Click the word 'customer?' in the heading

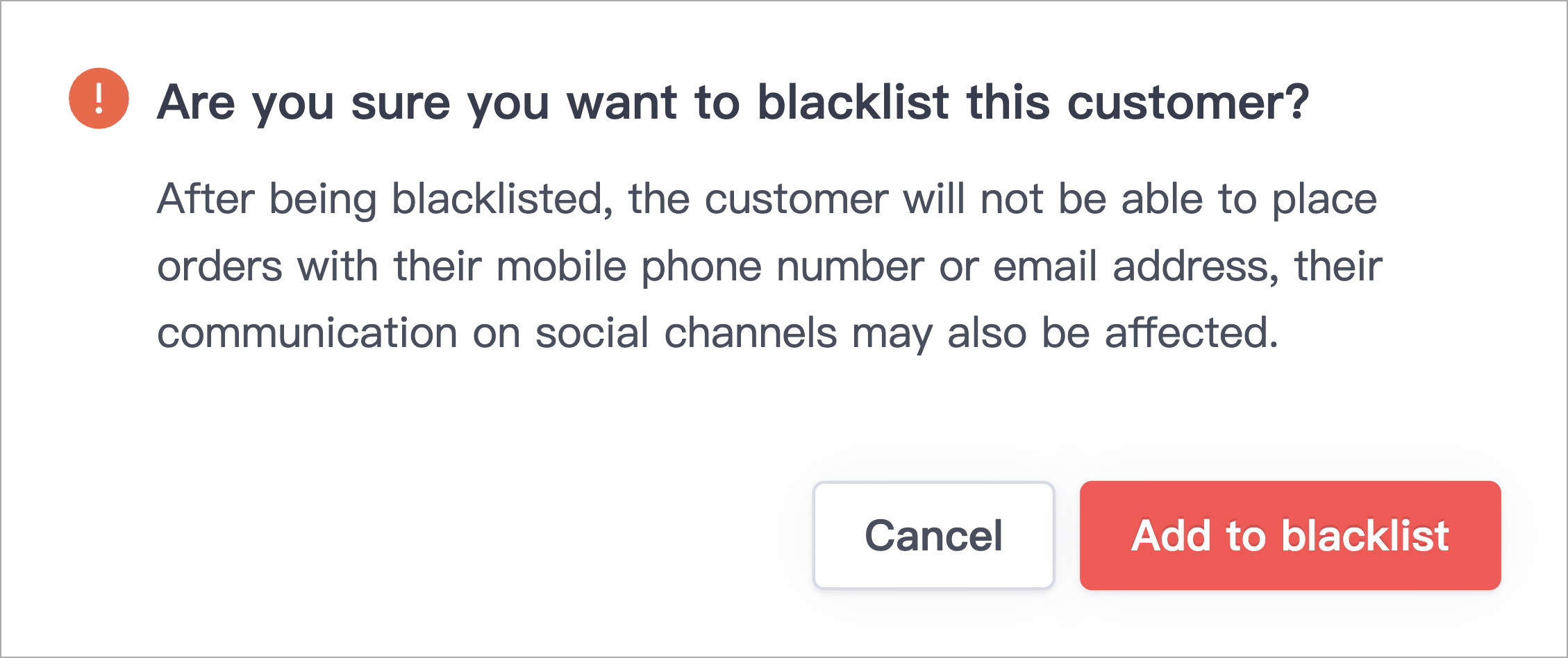tap(1187, 103)
